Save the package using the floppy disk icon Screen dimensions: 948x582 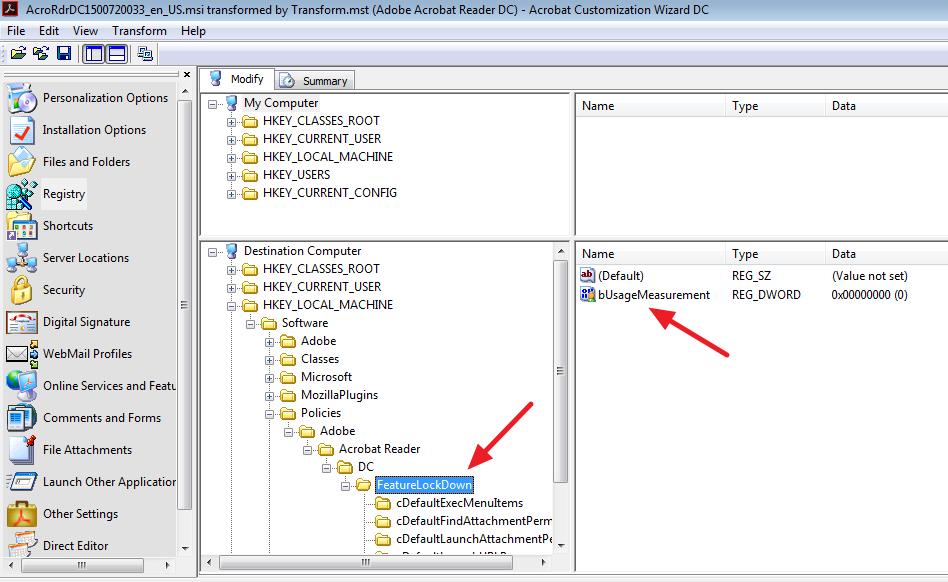(63, 54)
